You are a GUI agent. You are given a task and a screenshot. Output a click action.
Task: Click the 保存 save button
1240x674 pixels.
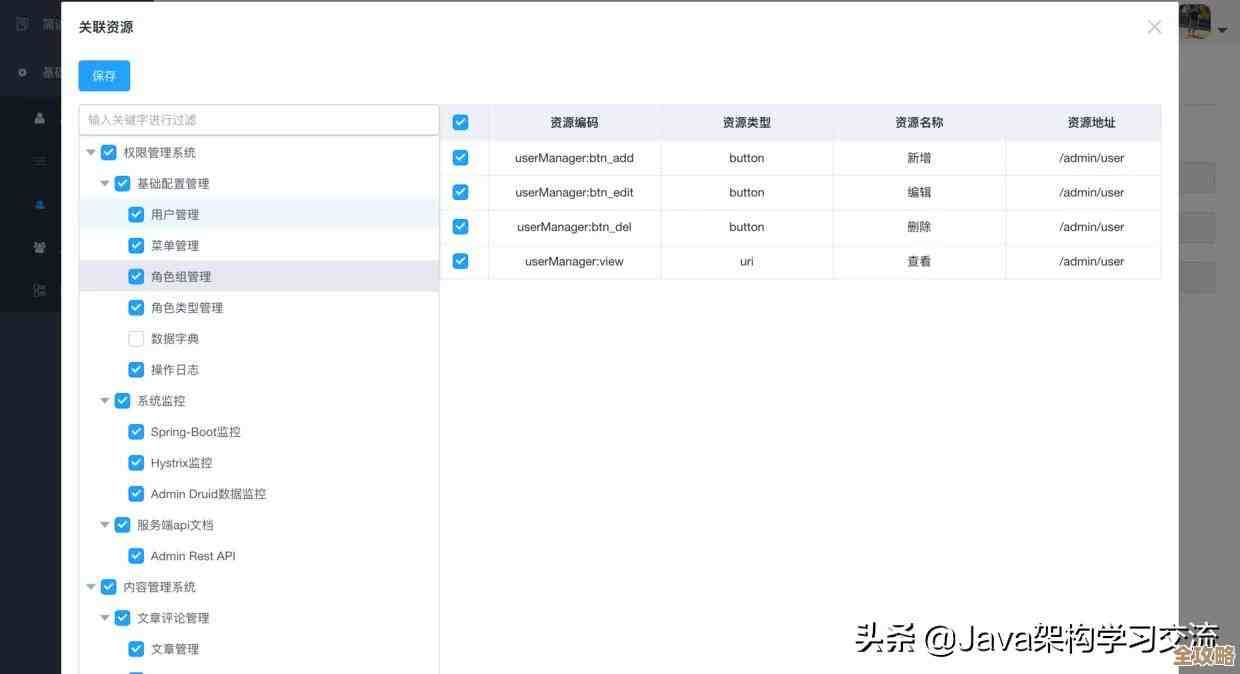[x=104, y=75]
